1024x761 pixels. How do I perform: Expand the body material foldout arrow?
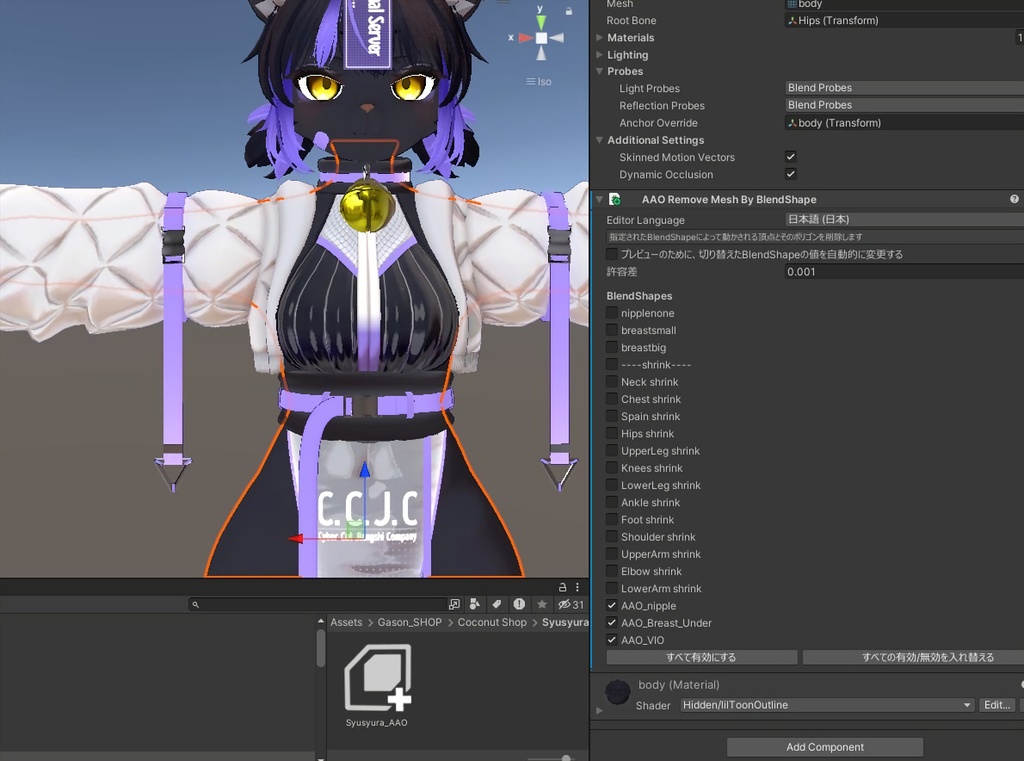600,711
